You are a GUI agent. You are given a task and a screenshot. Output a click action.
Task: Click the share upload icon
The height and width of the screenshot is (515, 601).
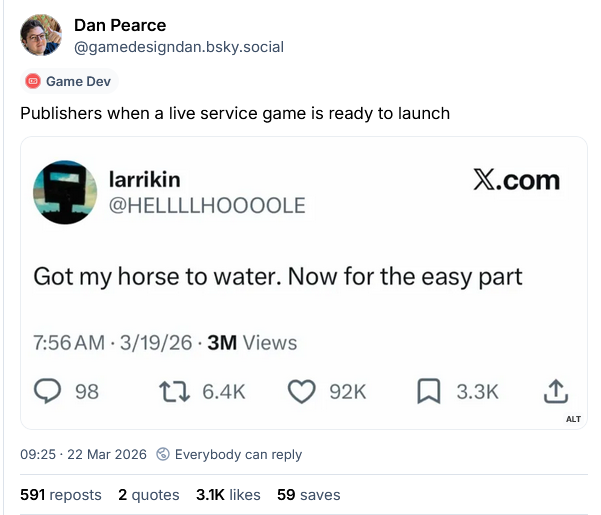point(557,391)
